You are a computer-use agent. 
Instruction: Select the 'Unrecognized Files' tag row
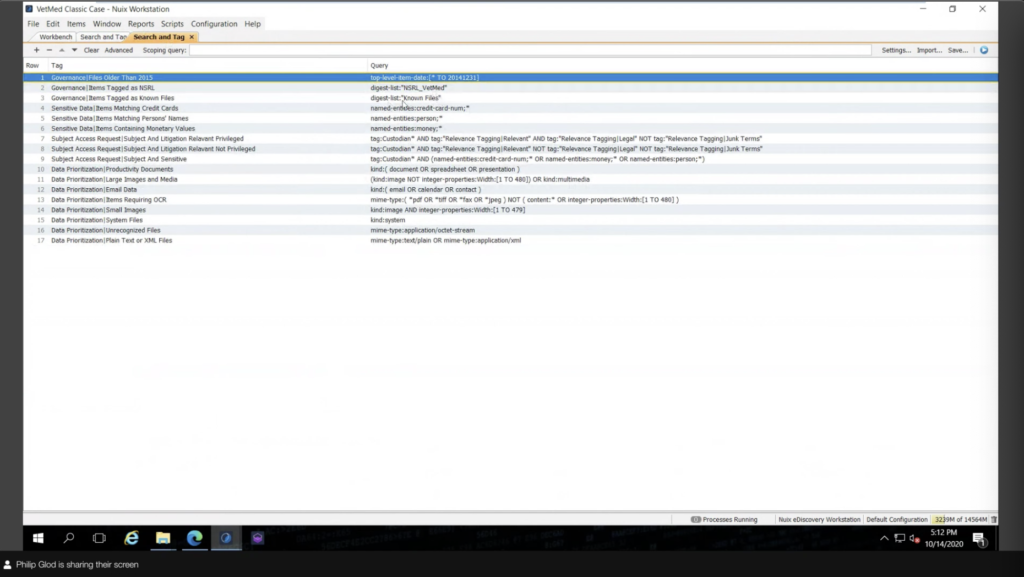(x=511, y=230)
